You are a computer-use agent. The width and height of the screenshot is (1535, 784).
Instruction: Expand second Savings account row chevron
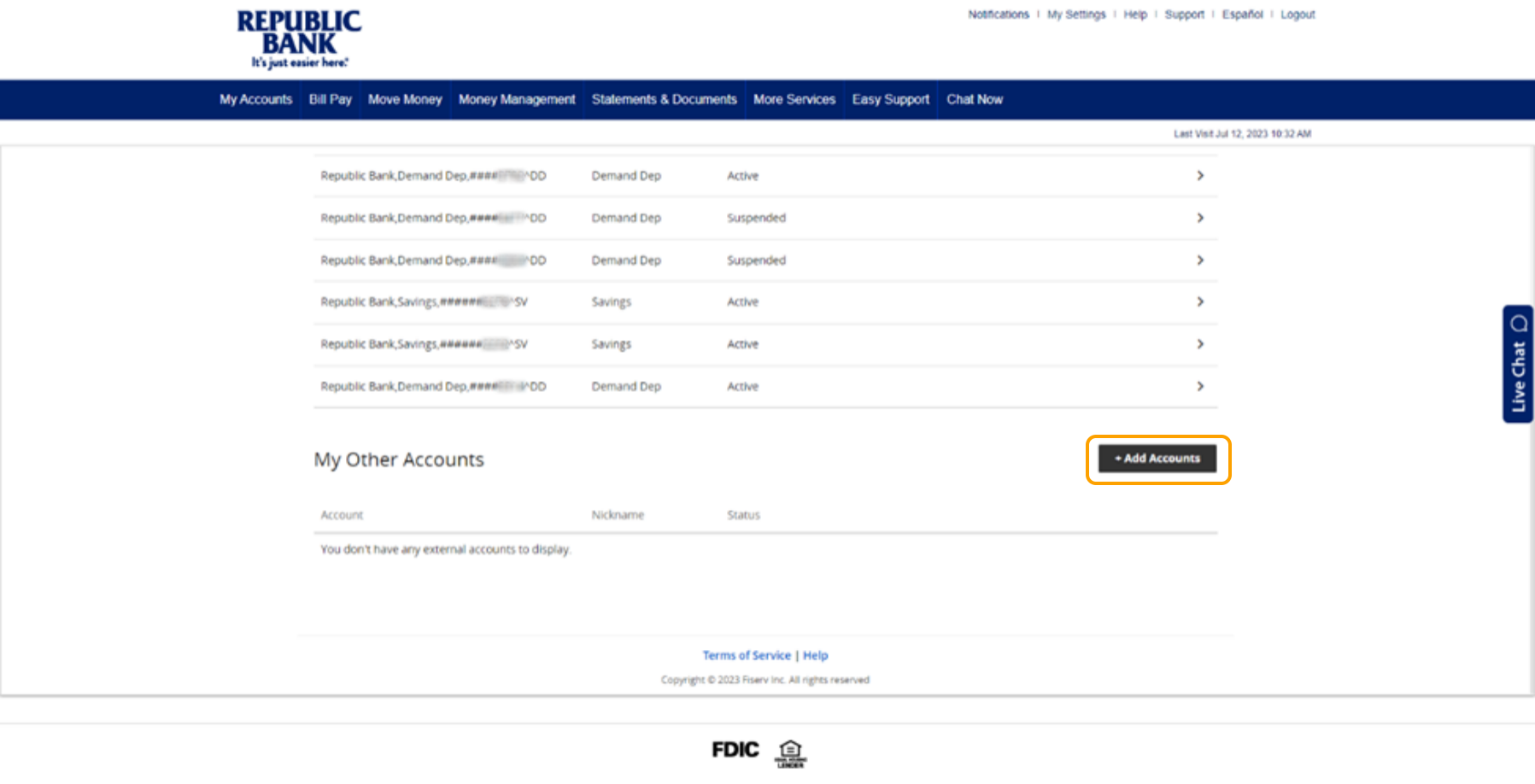pos(1200,343)
